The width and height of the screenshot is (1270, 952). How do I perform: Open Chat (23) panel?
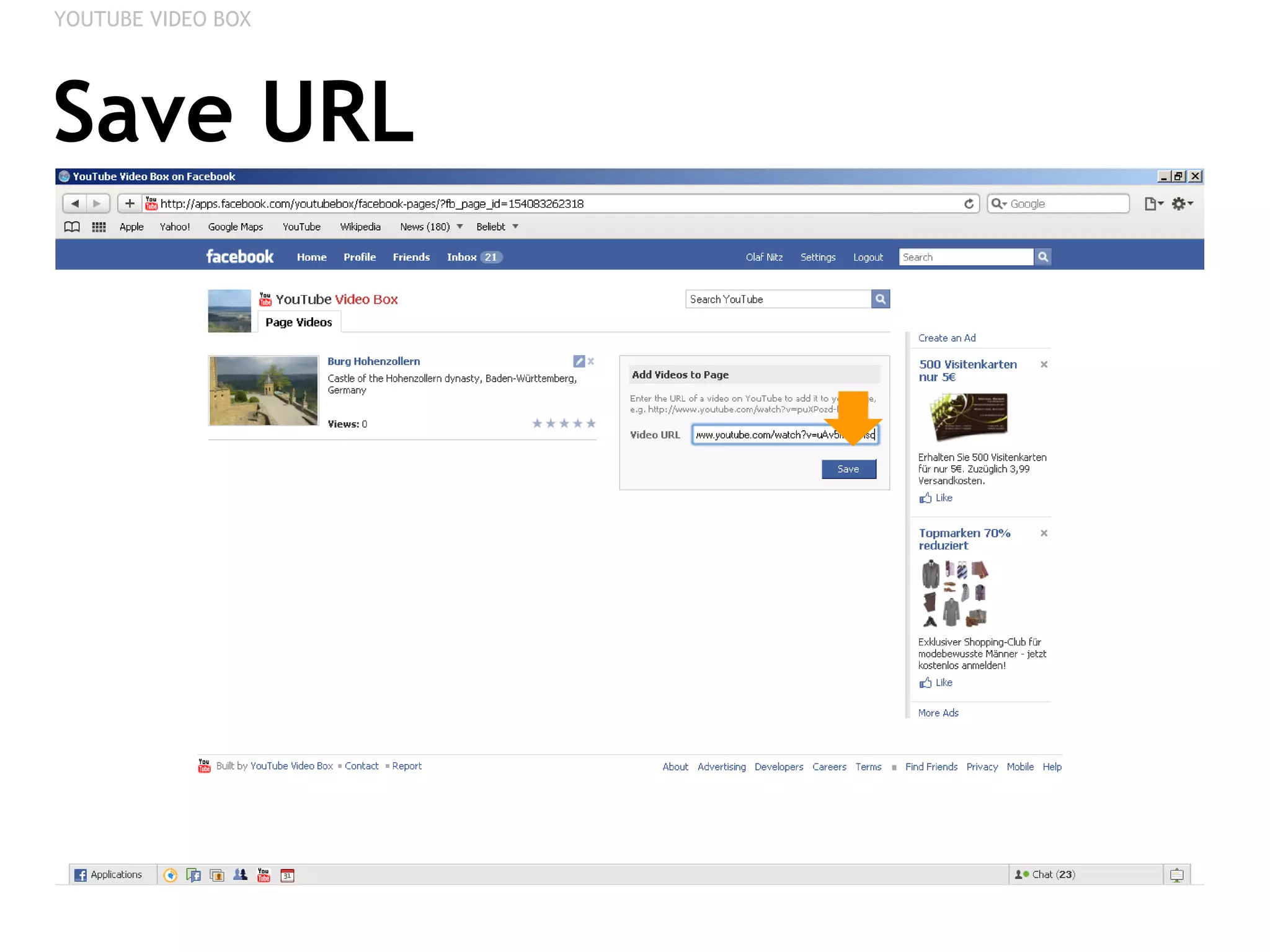point(1085,875)
